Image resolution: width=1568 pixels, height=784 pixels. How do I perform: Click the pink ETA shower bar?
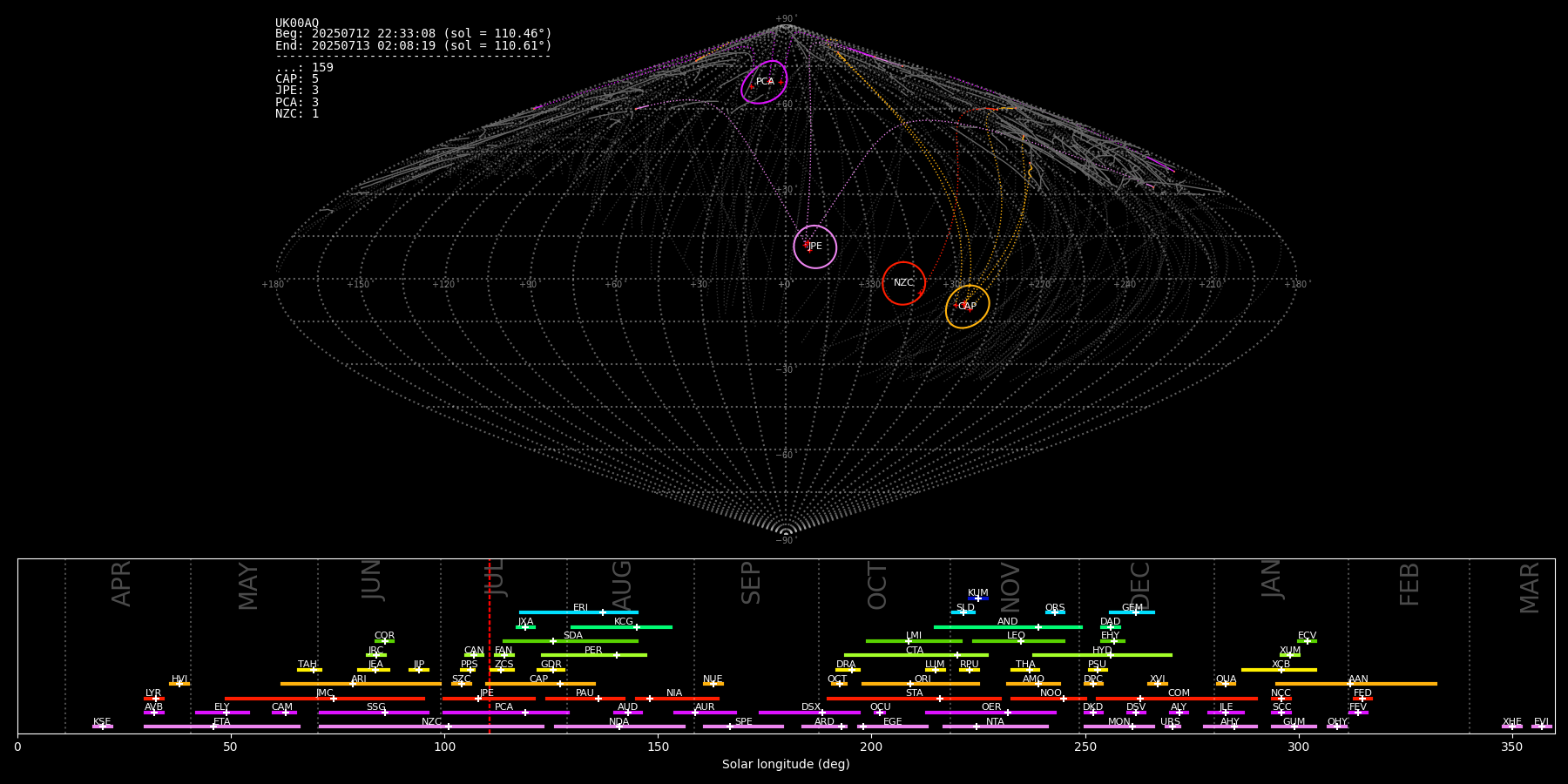tap(222, 727)
